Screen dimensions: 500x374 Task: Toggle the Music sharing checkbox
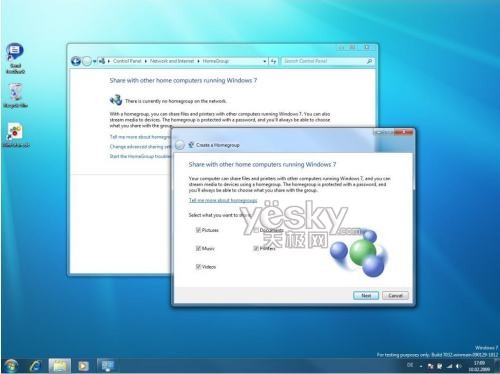(x=198, y=248)
